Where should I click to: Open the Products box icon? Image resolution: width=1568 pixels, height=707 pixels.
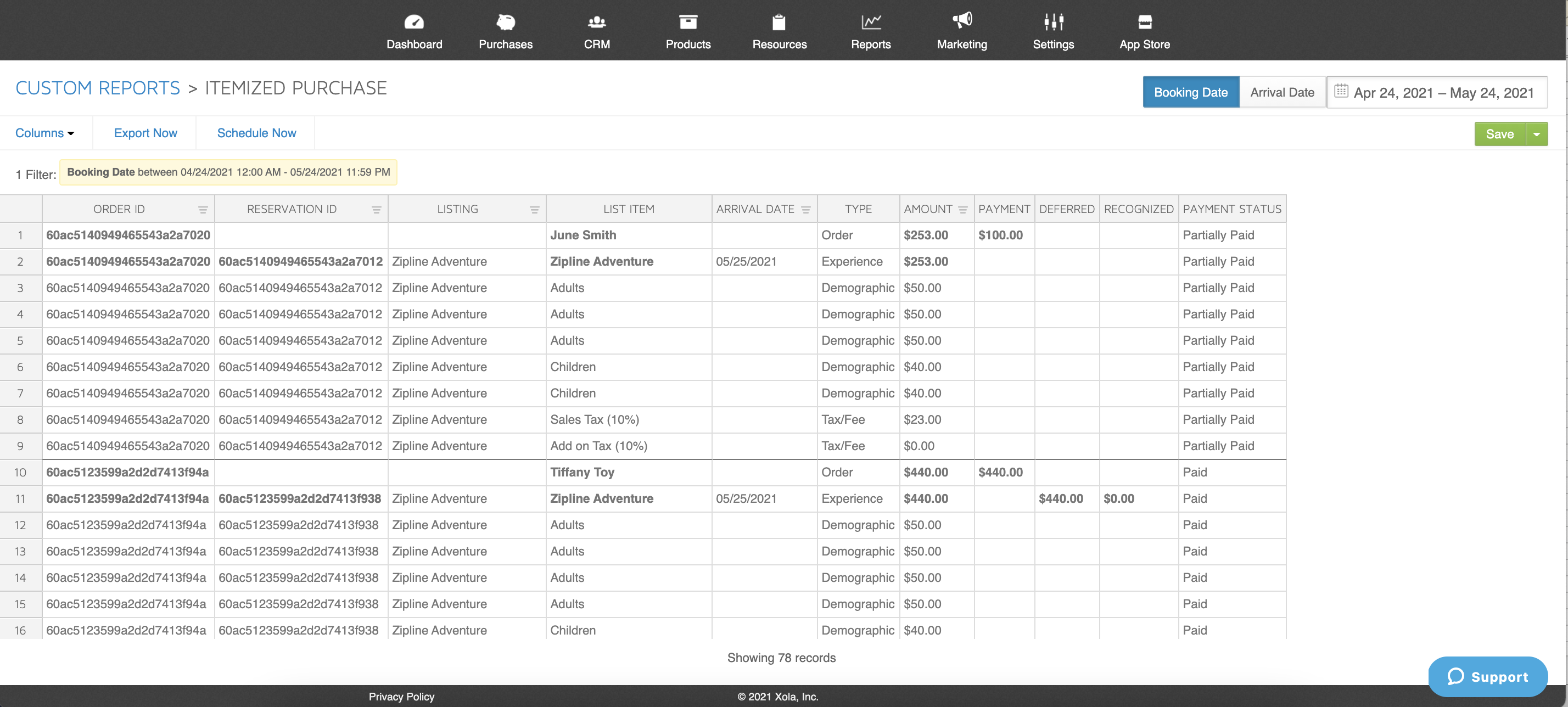click(x=688, y=22)
